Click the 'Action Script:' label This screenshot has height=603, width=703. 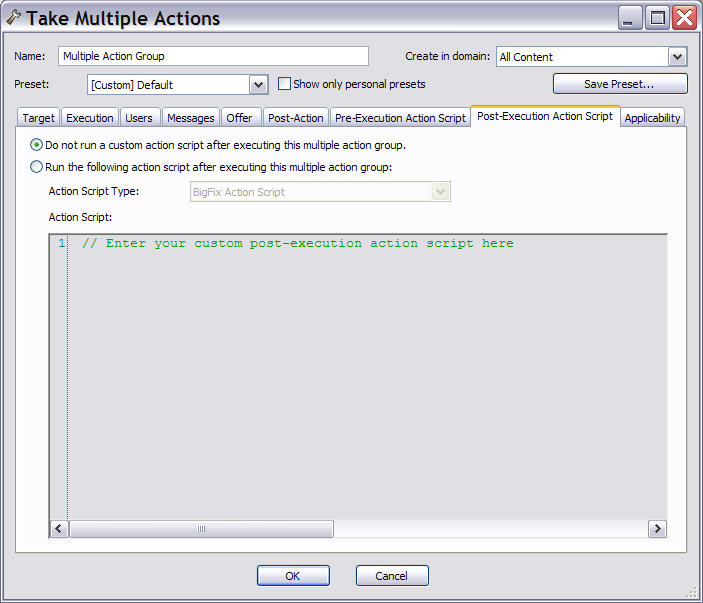tap(80, 217)
